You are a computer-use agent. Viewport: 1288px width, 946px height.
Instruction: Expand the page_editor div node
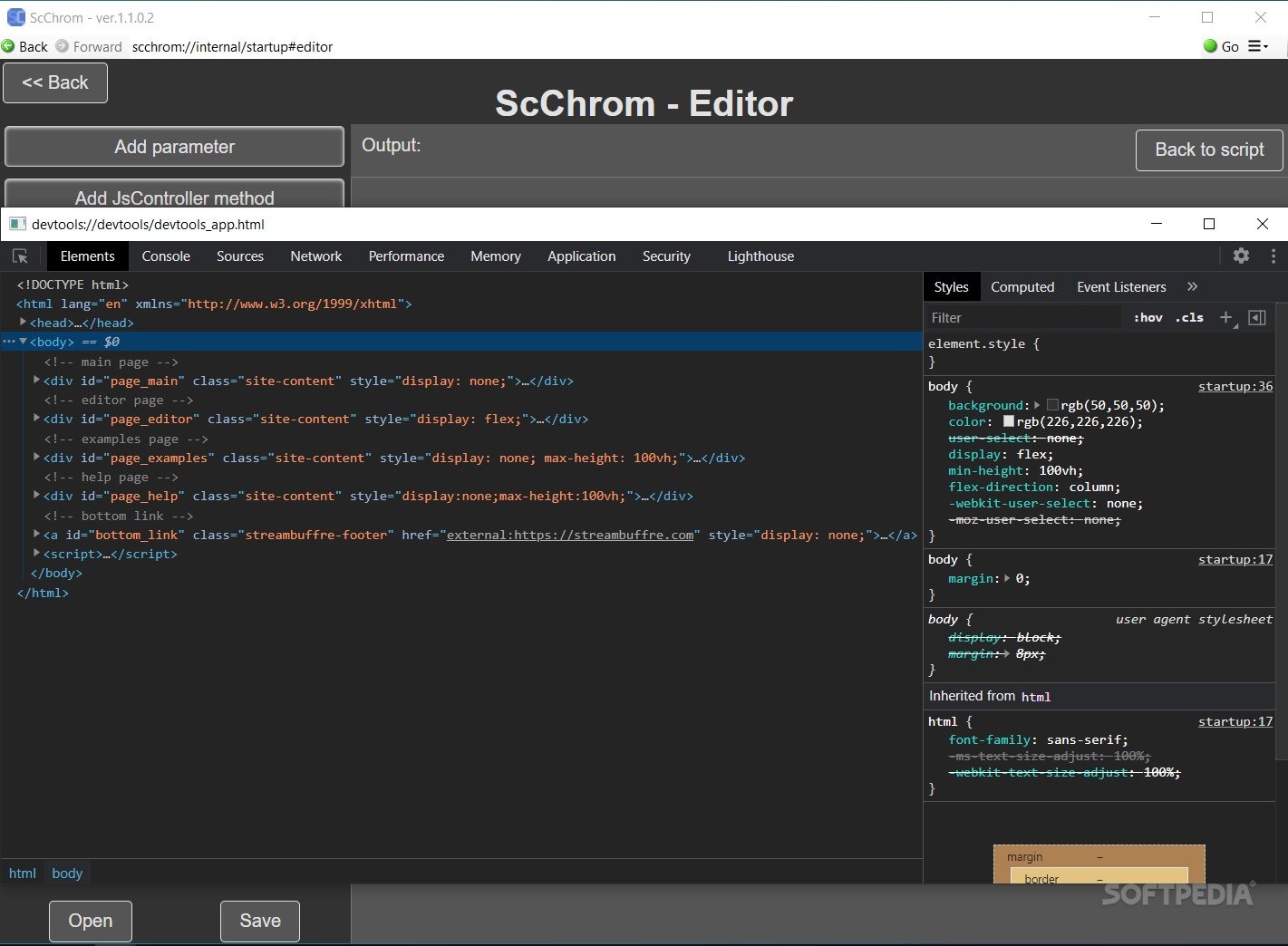(x=36, y=418)
